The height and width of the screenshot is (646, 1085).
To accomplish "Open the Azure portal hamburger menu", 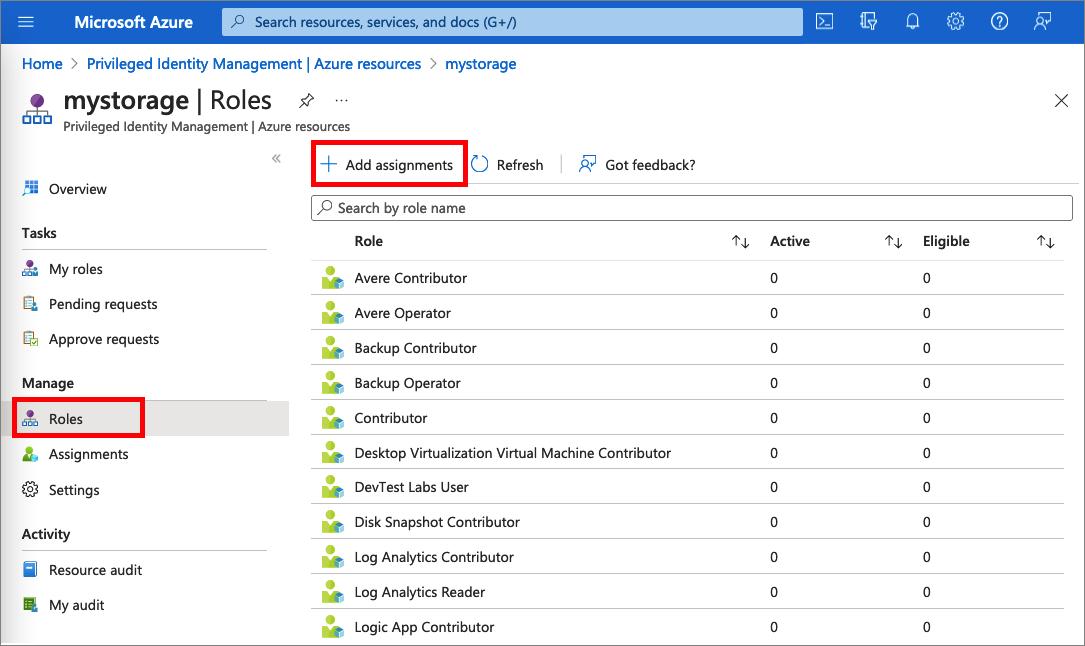I will (27, 22).
